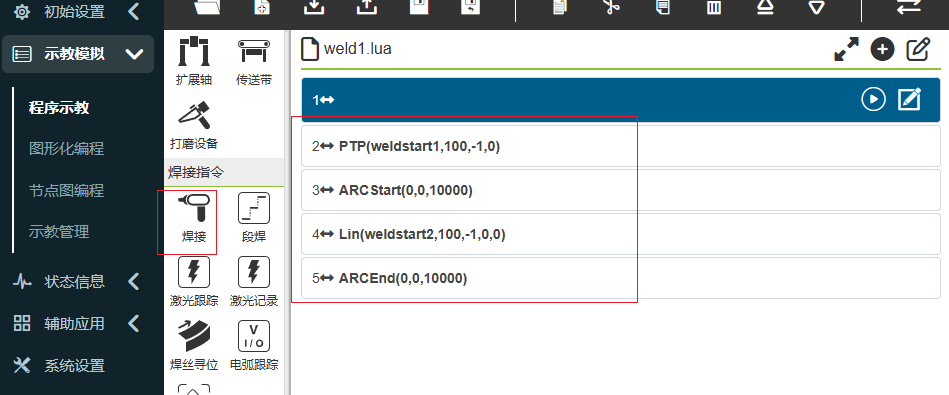Click the swap arrows toolbar icon

click(x=908, y=6)
